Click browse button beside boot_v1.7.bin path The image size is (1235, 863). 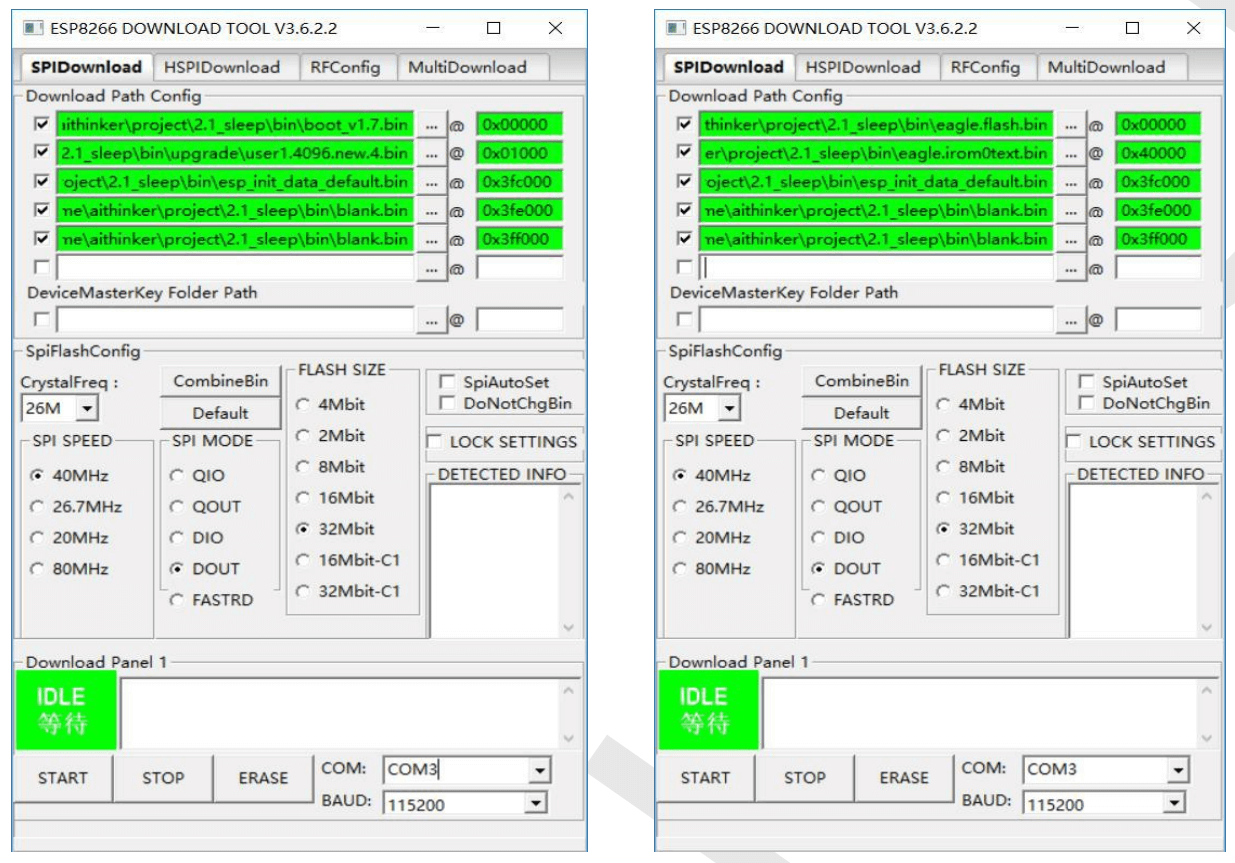click(x=431, y=125)
